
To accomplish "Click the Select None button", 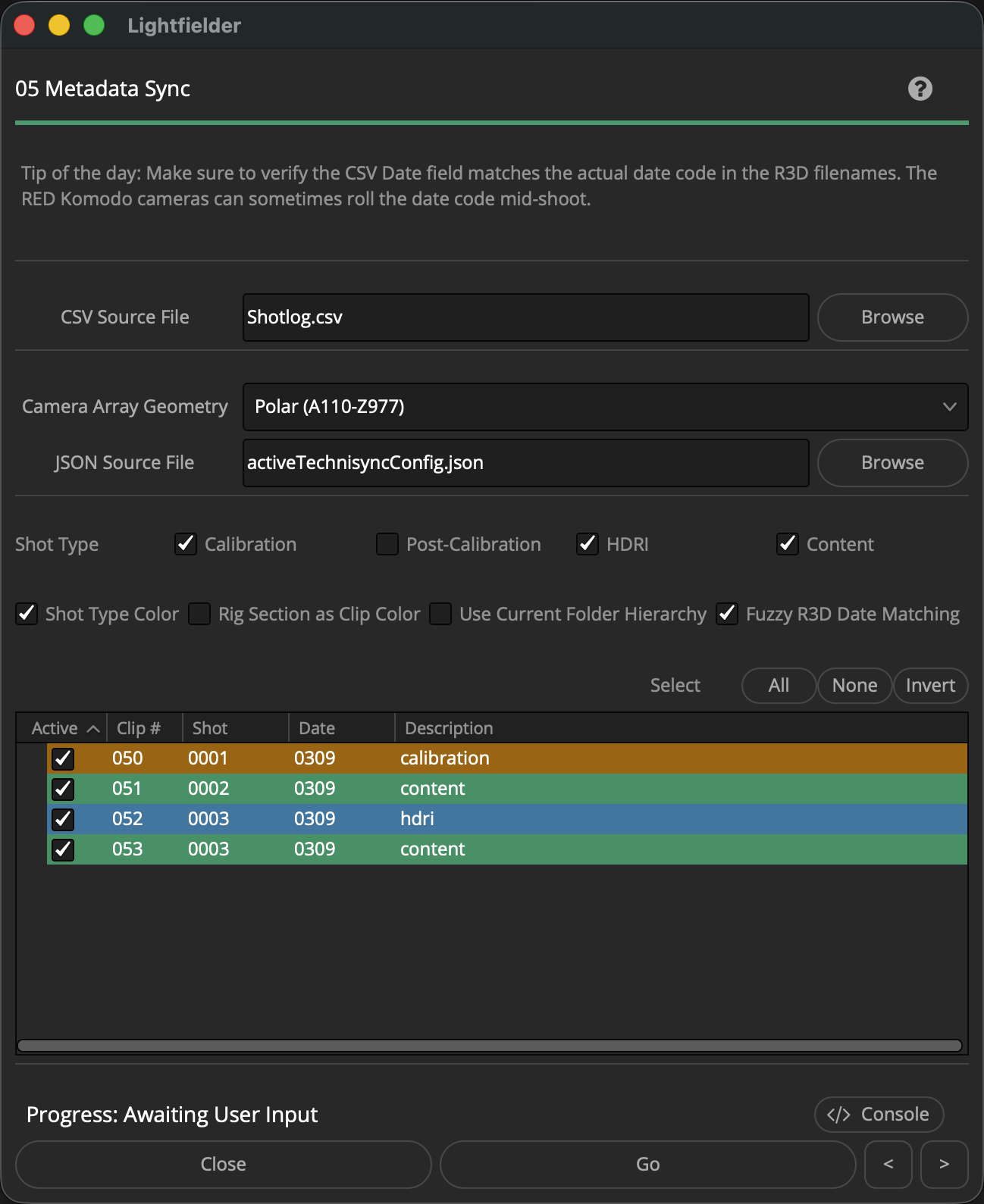I will 854,686.
